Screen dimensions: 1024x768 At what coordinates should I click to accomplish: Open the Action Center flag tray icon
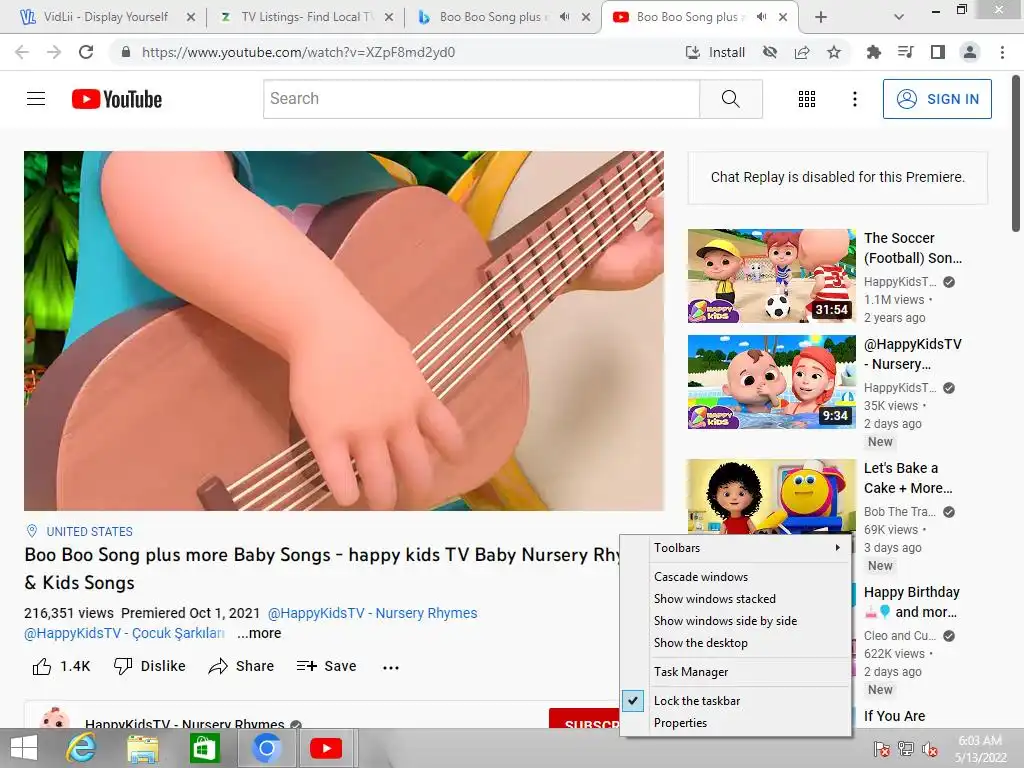pos(882,749)
